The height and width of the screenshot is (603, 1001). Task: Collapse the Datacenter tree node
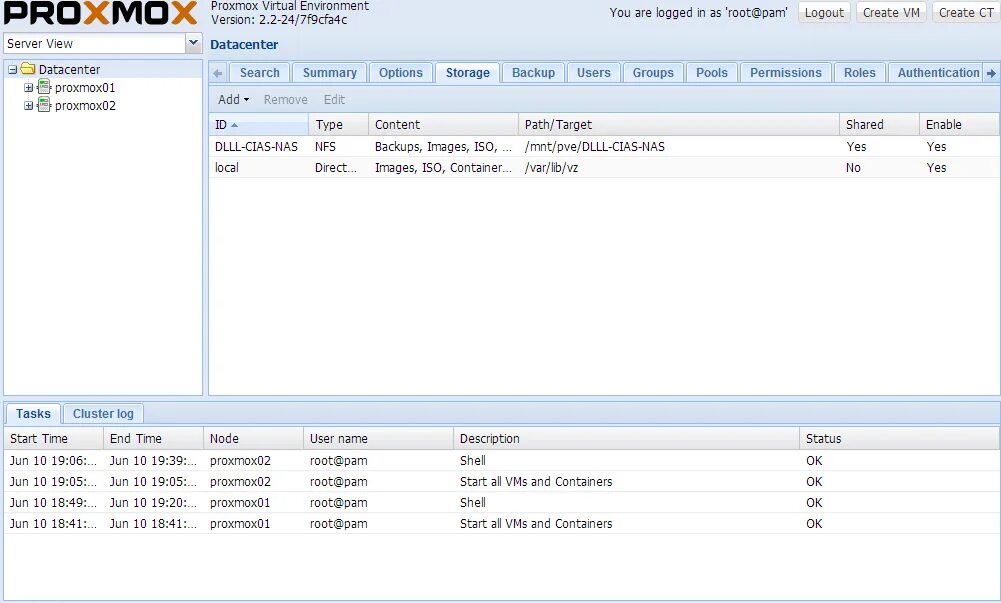click(x=12, y=70)
